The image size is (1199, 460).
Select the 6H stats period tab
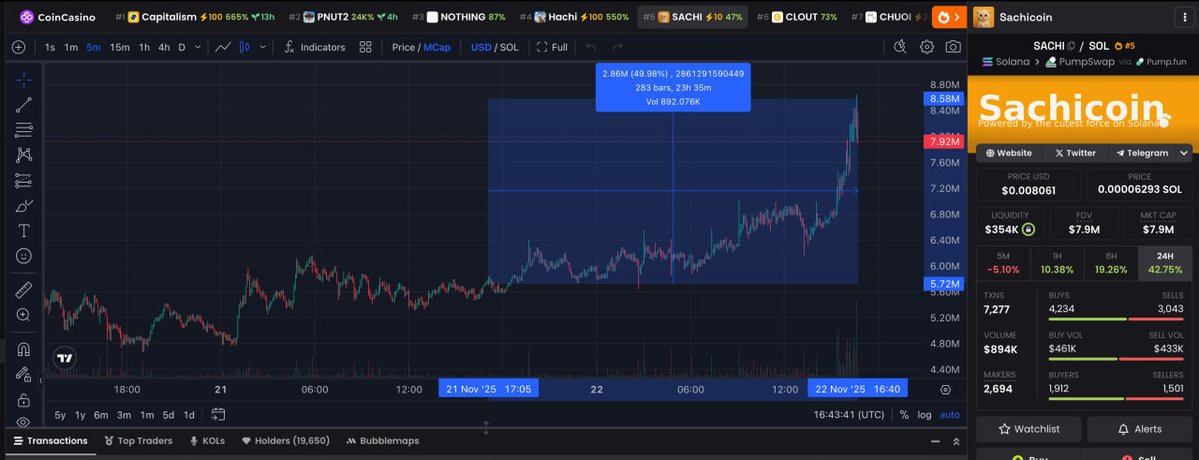click(1111, 263)
